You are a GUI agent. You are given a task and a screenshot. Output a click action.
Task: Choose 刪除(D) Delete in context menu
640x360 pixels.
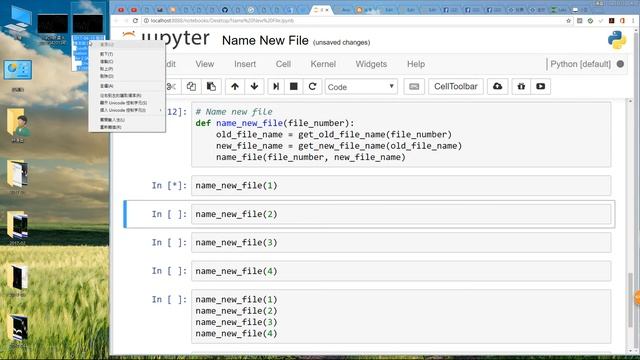click(x=127, y=76)
